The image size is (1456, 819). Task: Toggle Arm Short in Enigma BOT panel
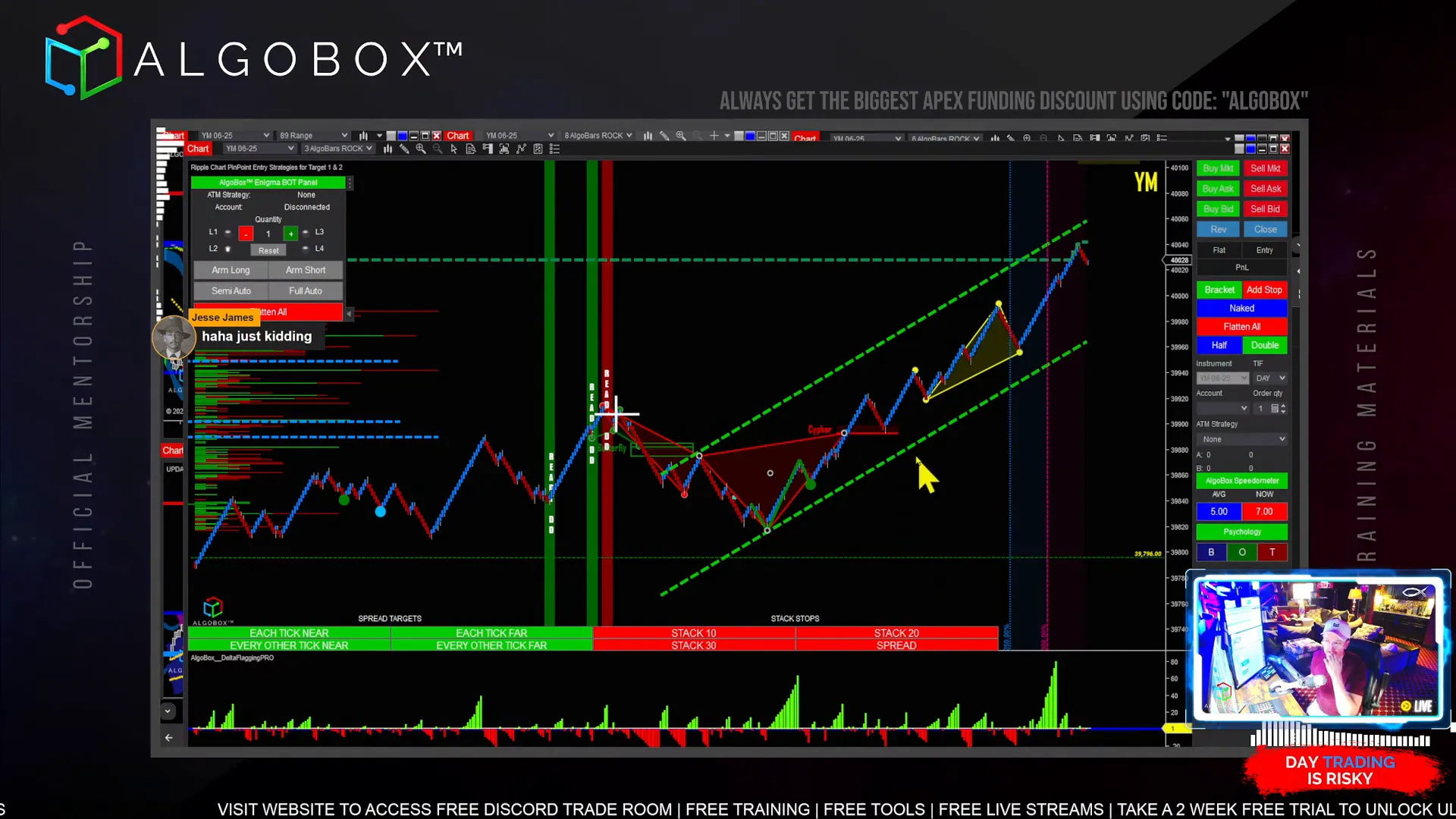click(306, 270)
